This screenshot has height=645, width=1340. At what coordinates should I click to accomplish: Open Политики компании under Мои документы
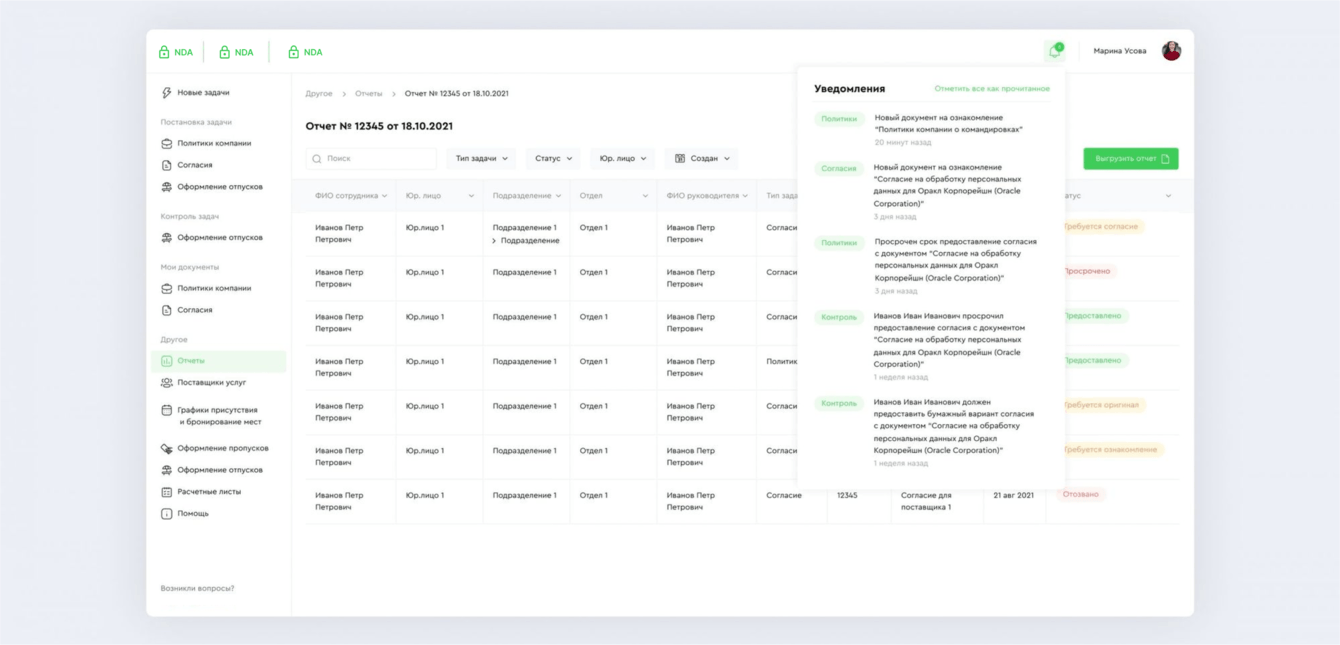214,288
